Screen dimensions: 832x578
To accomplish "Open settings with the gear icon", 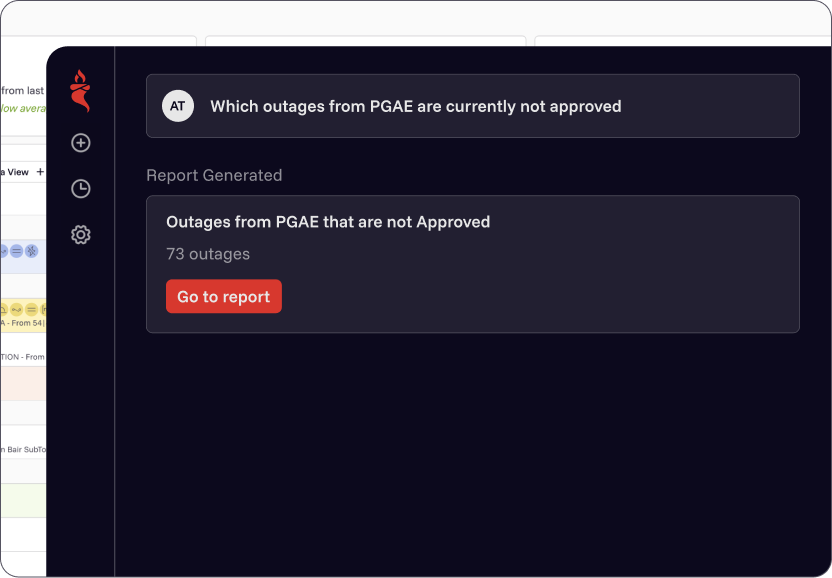I will 81,235.
